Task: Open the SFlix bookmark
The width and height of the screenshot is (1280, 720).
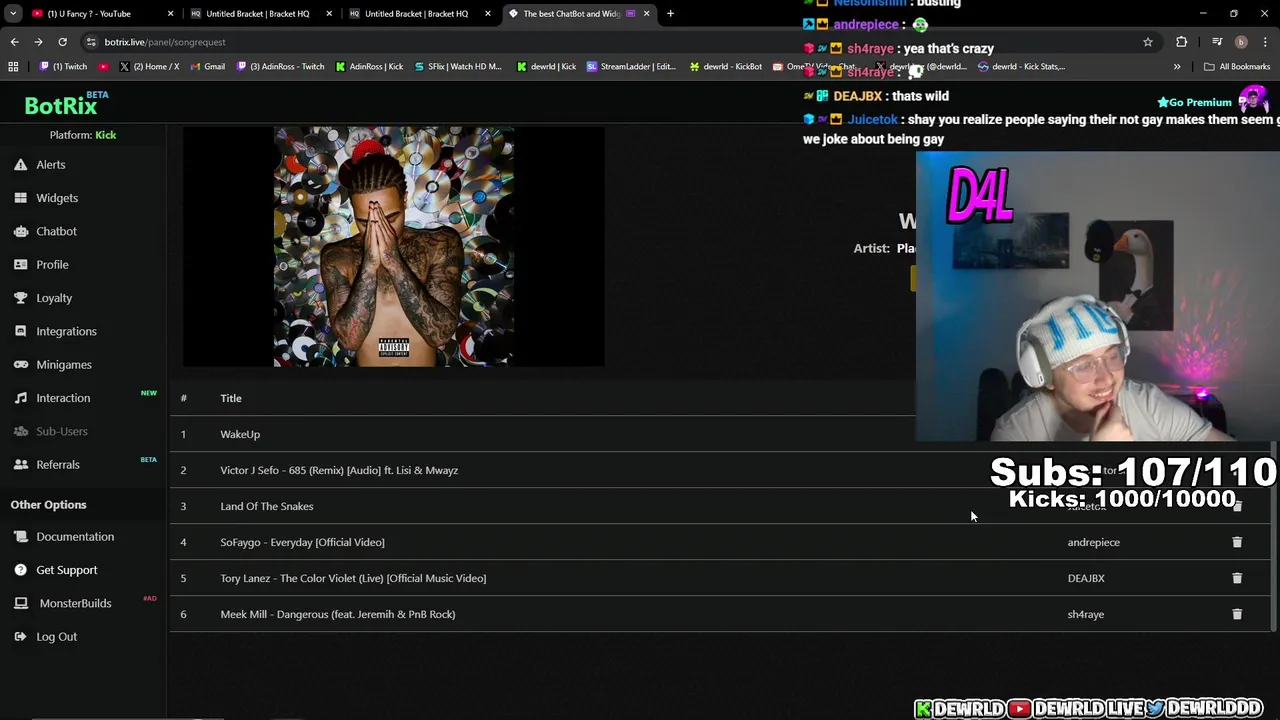Action: [x=457, y=67]
